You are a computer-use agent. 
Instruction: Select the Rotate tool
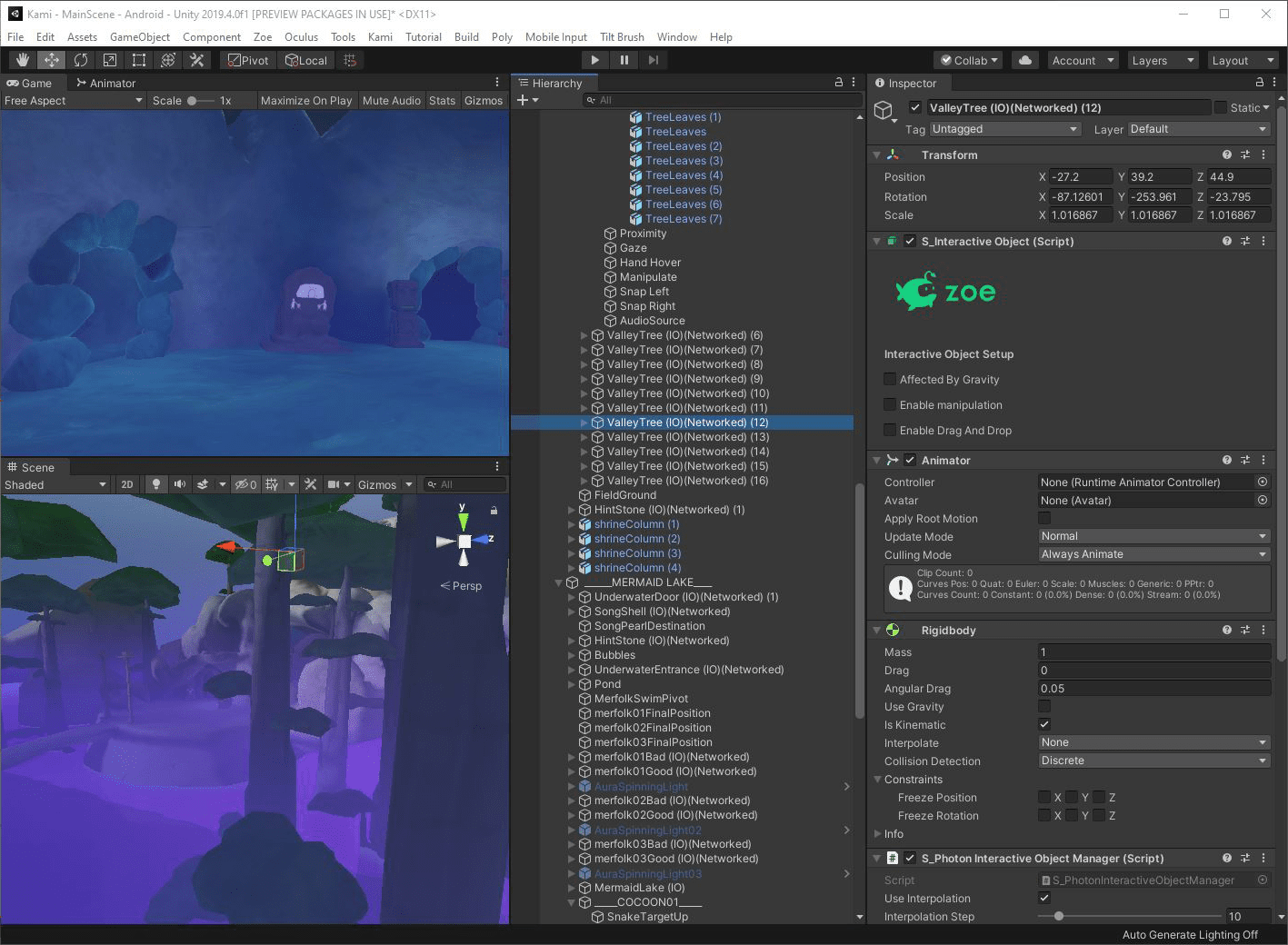point(81,60)
